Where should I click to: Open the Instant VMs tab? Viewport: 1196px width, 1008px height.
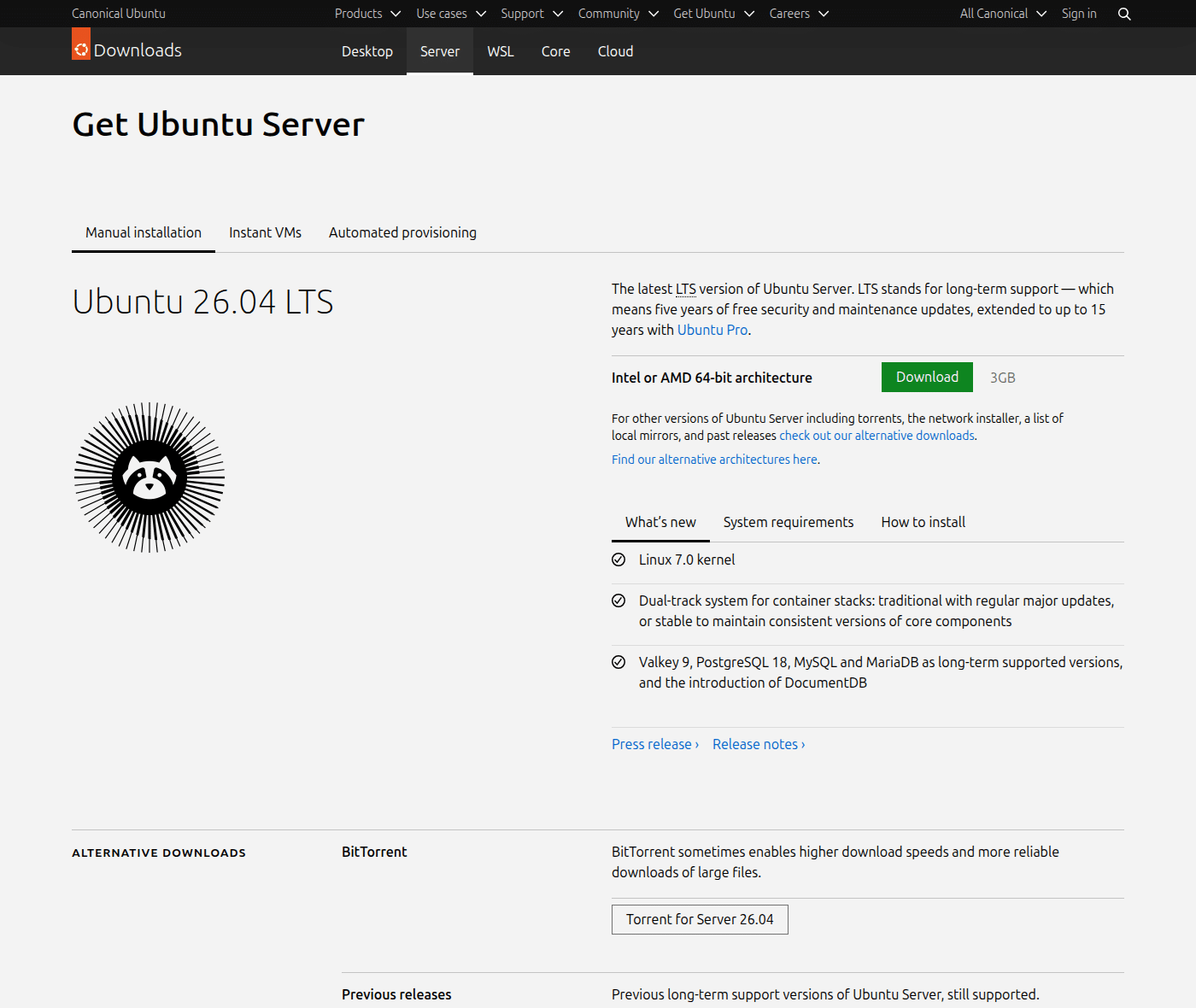pyautogui.click(x=265, y=232)
